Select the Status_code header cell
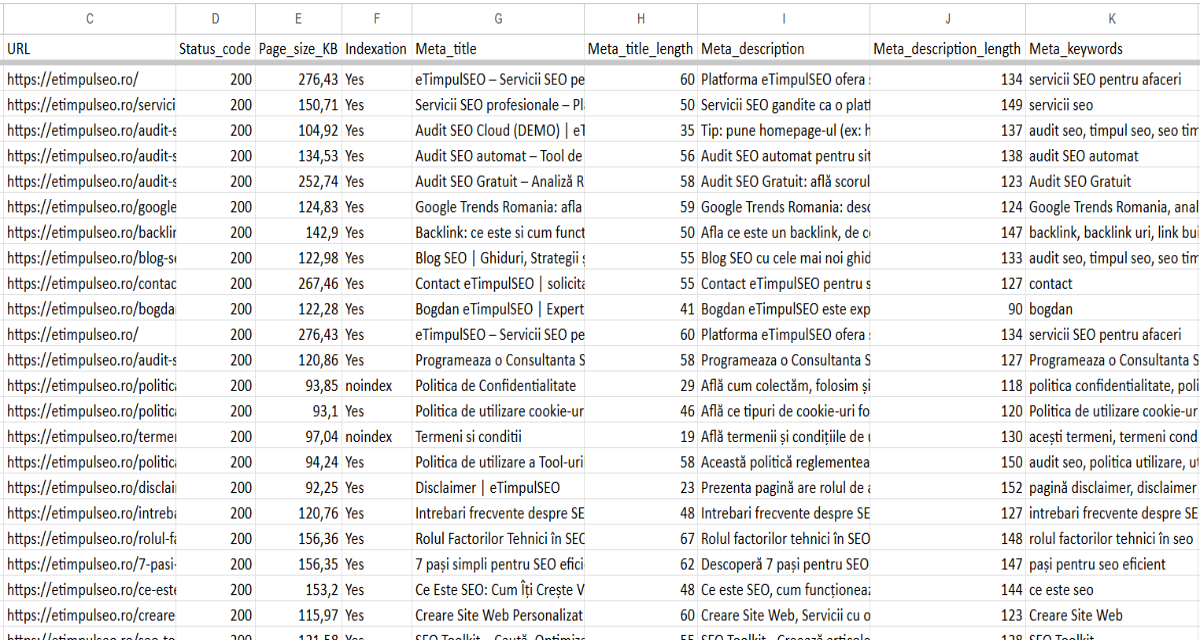Viewport: 1200px width, 640px height. click(215, 47)
